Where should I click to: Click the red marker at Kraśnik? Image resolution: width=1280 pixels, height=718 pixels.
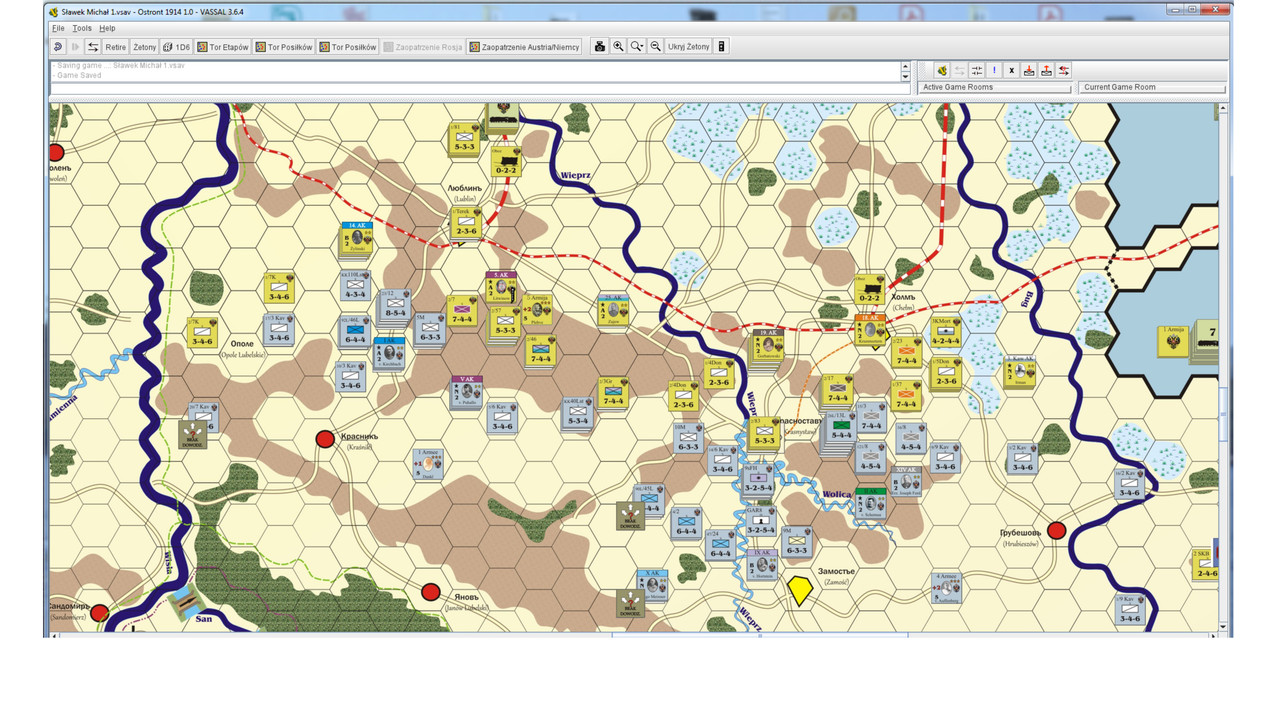click(x=325, y=439)
